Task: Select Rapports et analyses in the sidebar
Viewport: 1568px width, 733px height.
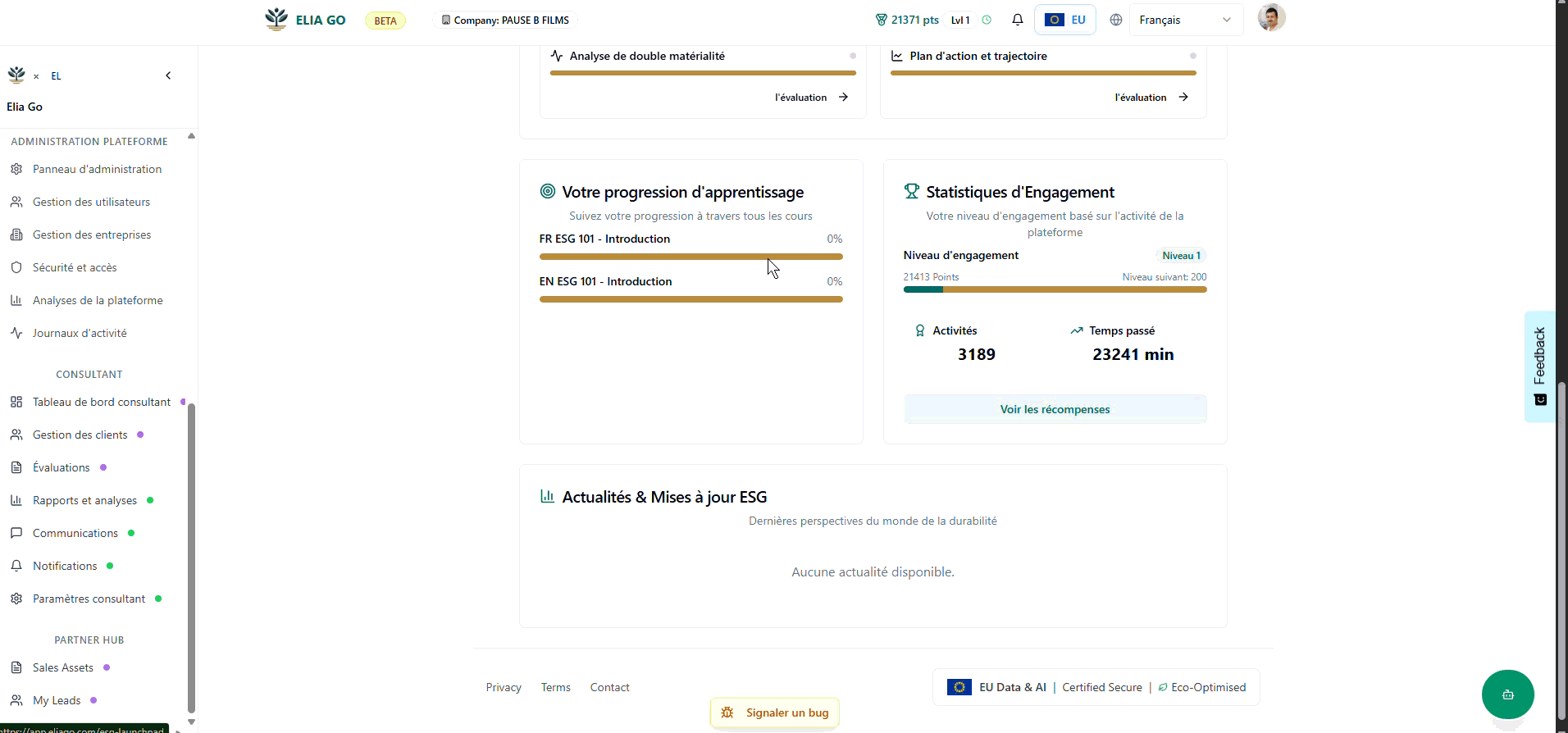Action: tap(84, 500)
